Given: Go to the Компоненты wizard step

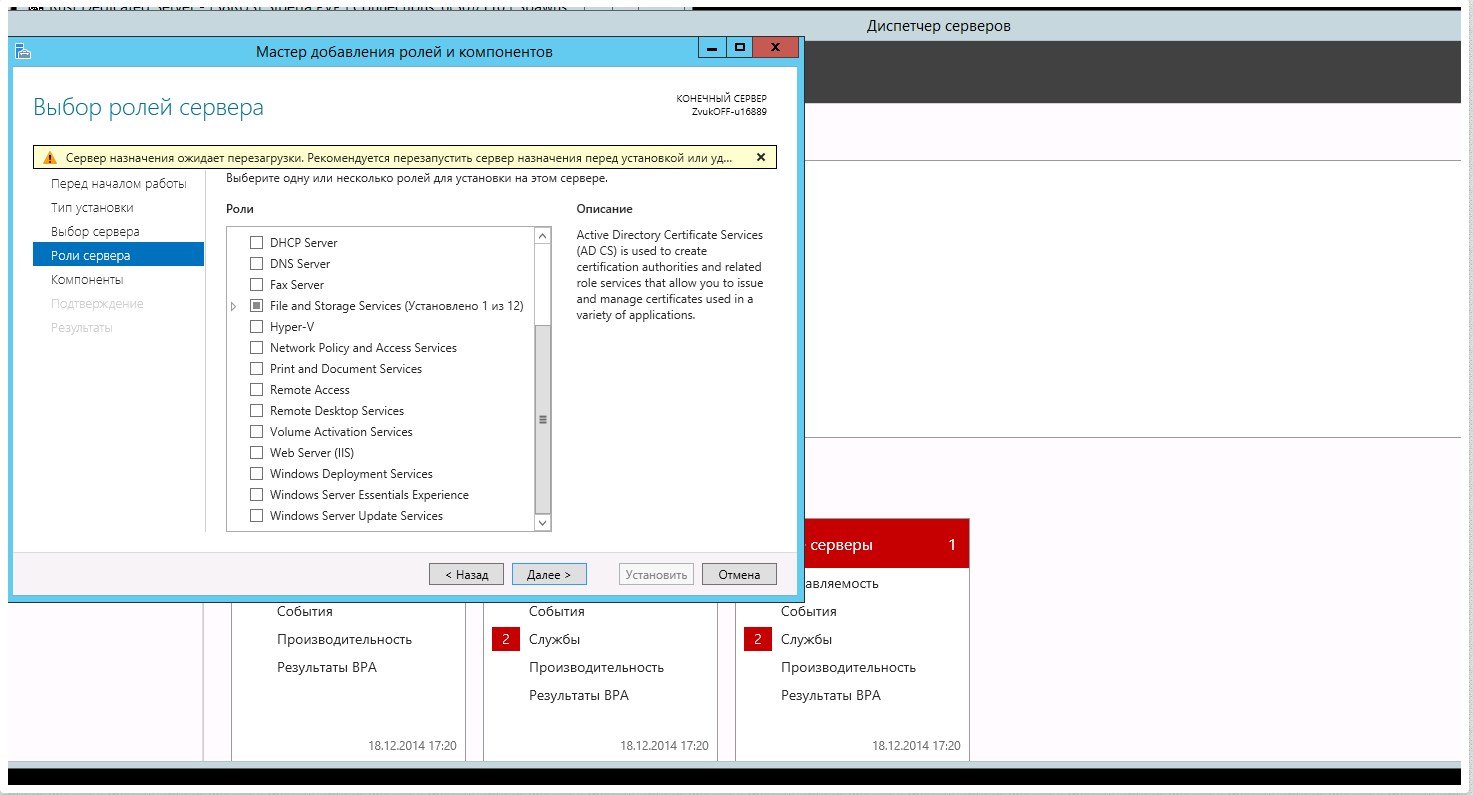Looking at the screenshot, I should pyautogui.click(x=87, y=280).
